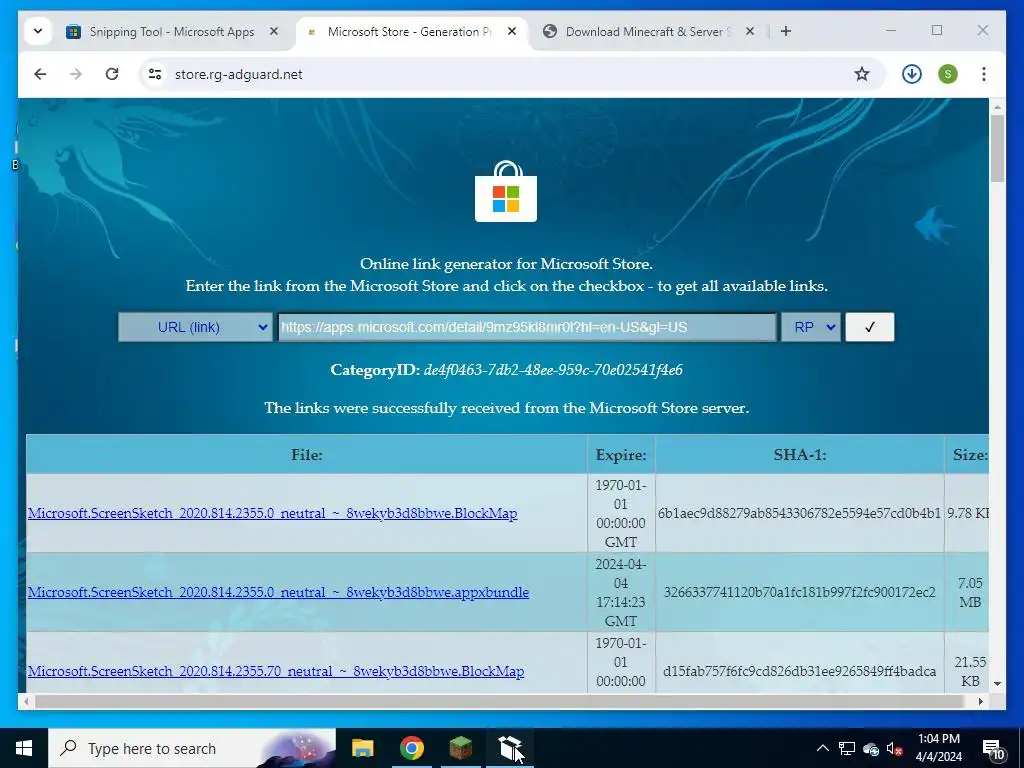Open the green S profile avatar
1024x768 pixels.
point(948,74)
